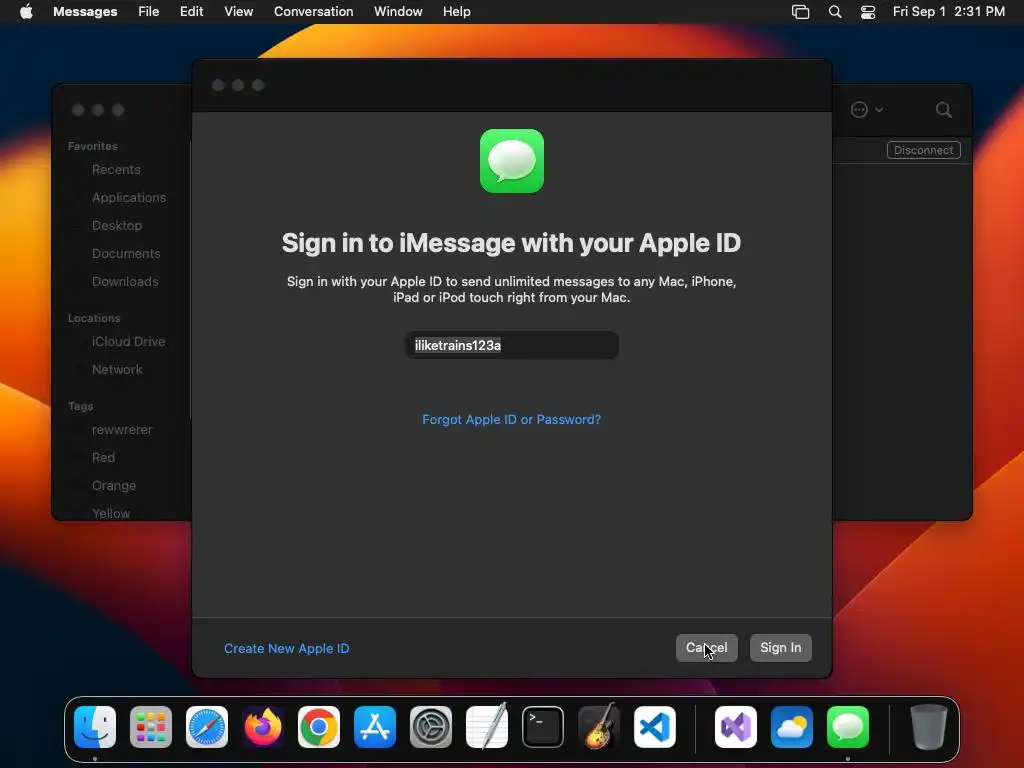
Task: Click the Apple ID input field
Action: (511, 345)
